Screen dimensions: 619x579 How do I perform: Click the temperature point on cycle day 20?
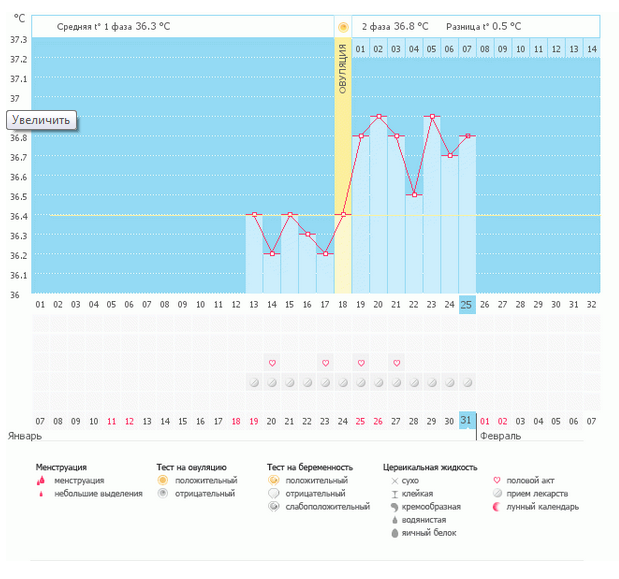(379, 117)
